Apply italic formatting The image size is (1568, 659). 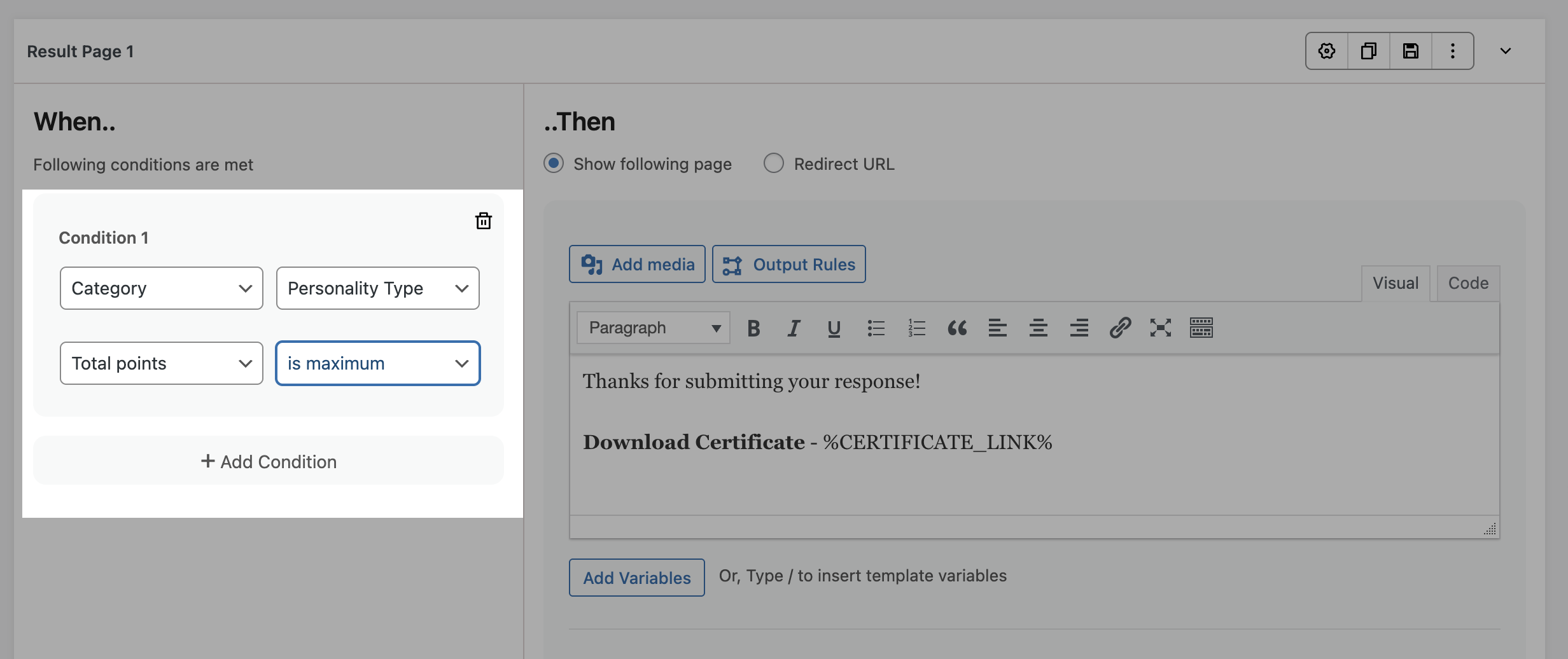click(x=794, y=328)
